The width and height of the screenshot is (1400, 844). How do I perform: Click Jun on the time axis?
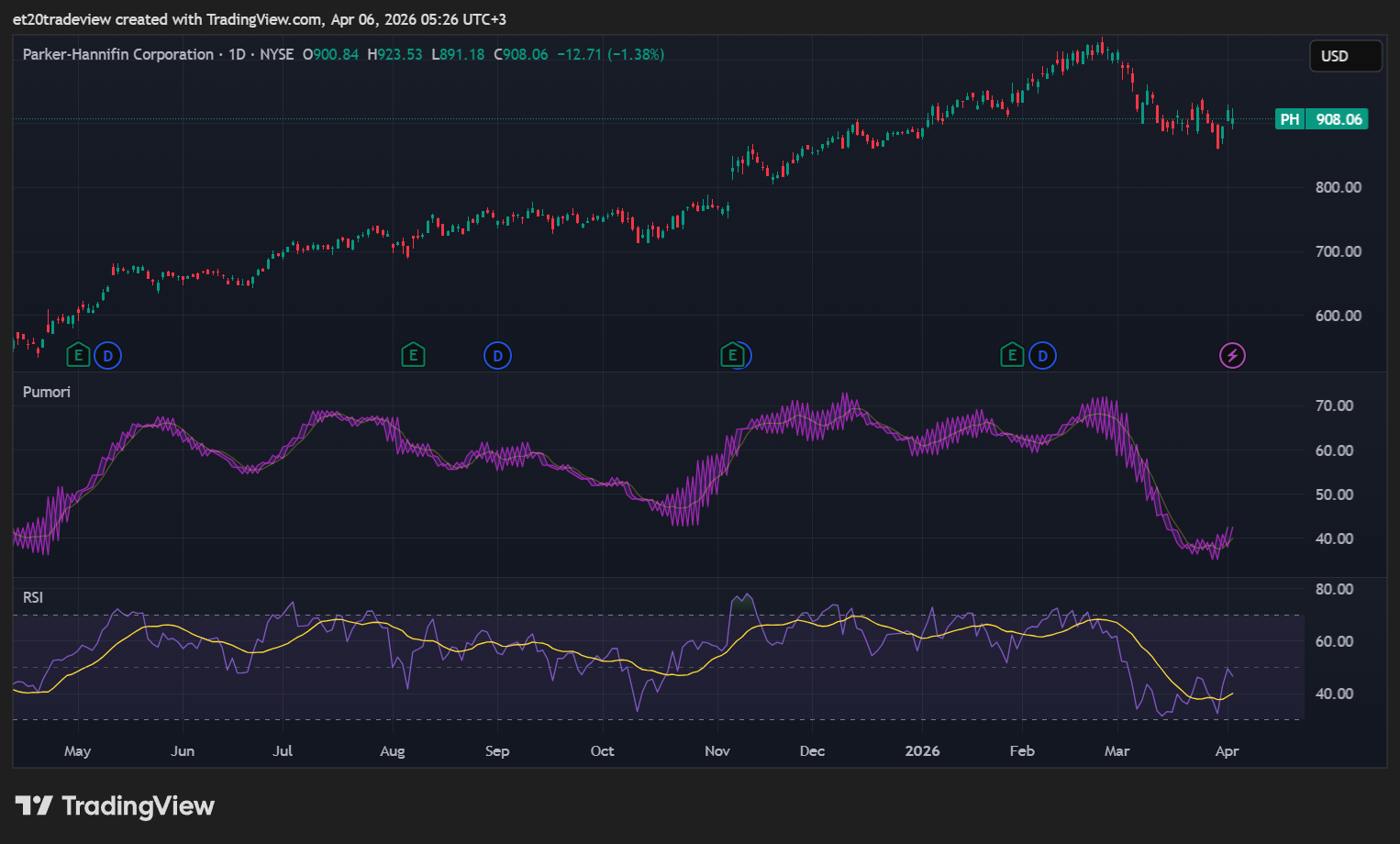(183, 751)
